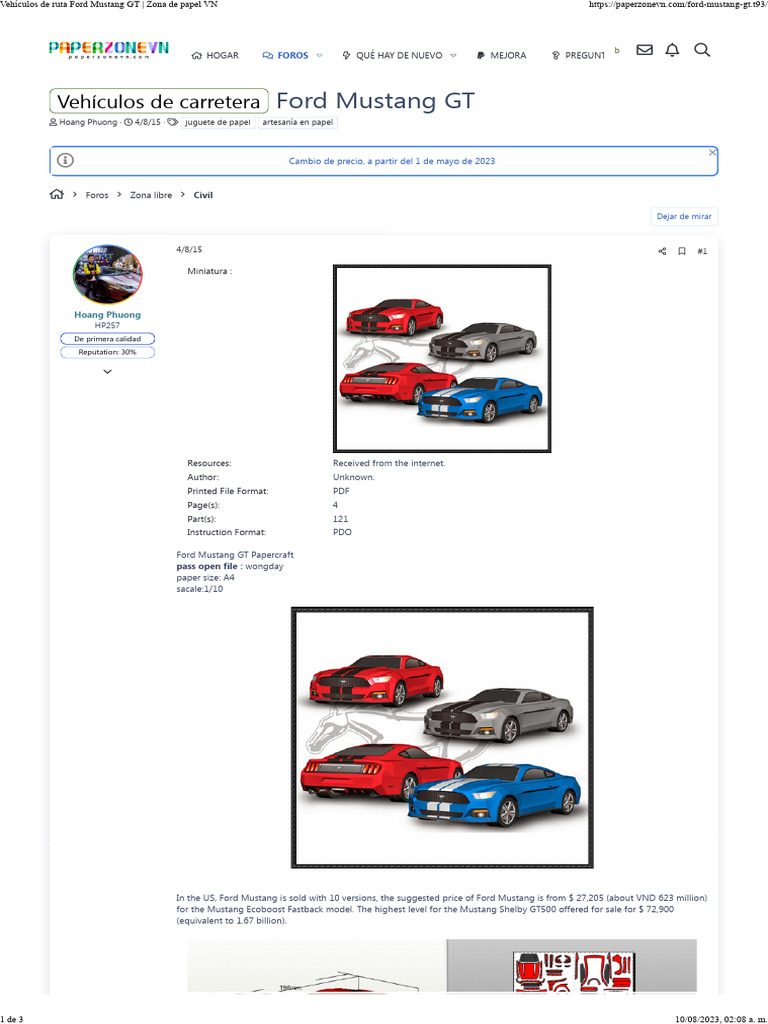Image resolution: width=768 pixels, height=1024 pixels.
Task: Click the 'PDO' instruction format value
Action: (342, 532)
